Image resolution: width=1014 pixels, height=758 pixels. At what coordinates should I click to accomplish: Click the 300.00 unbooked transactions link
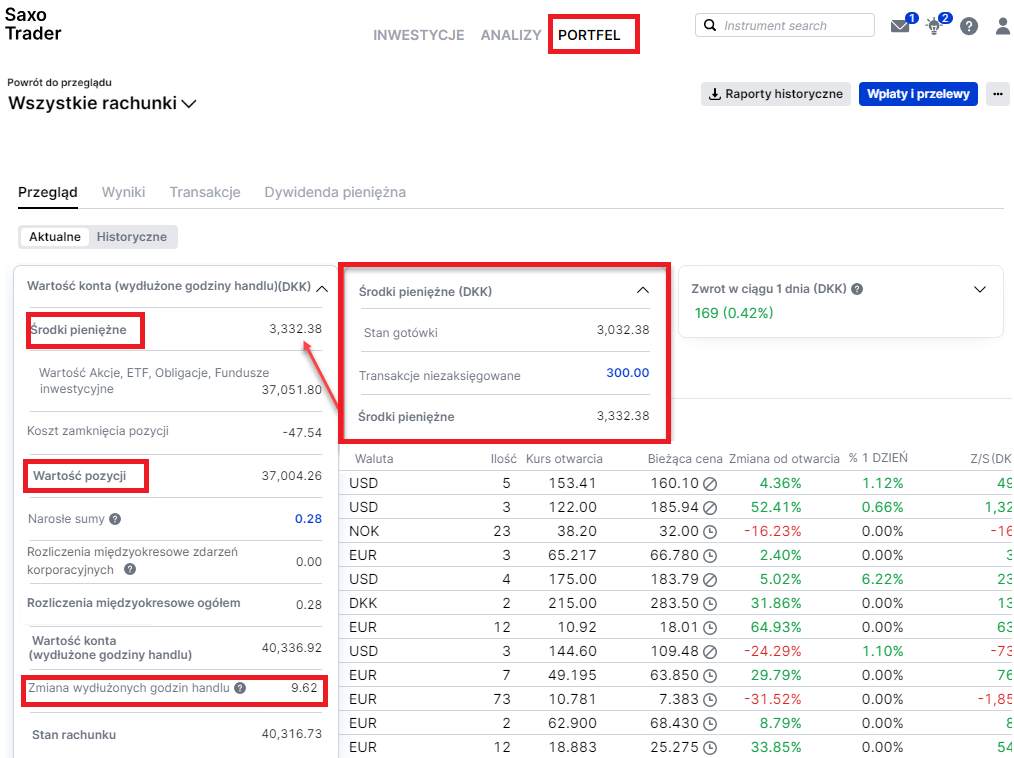(x=627, y=373)
